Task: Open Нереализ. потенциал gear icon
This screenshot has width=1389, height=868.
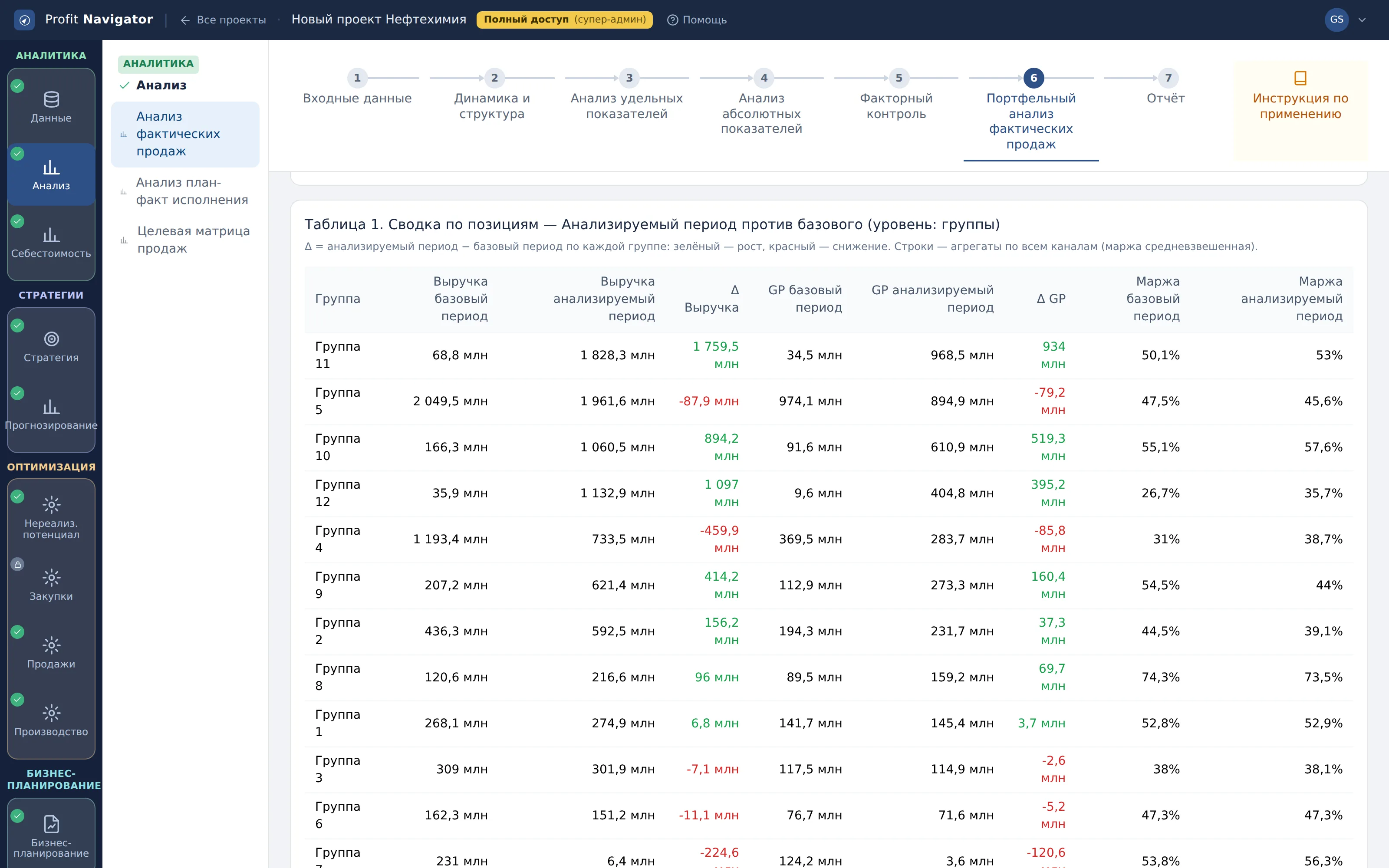Action: coord(51,505)
